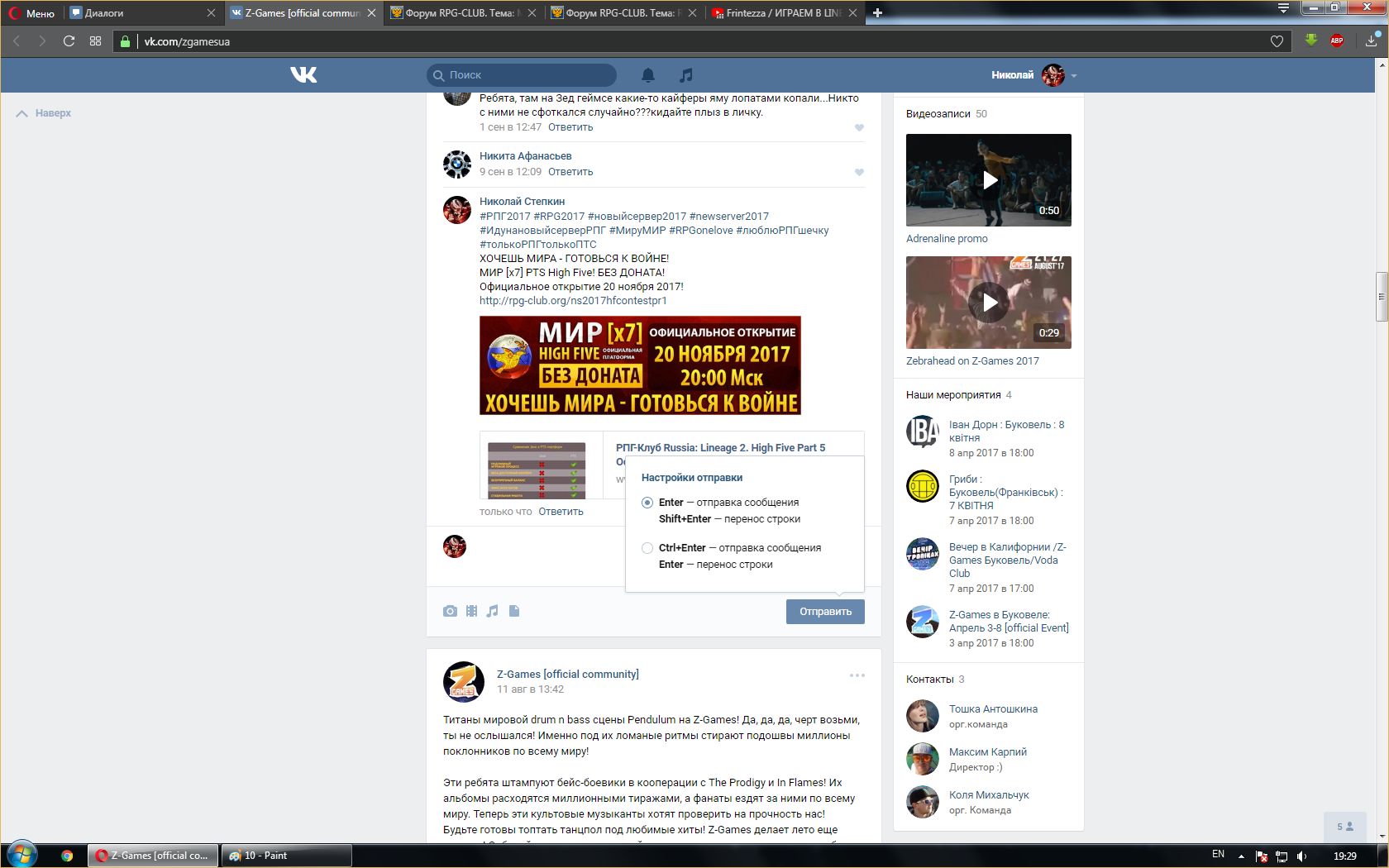1389x868 pixels.
Task: Open the browser downloads panel
Action: click(x=1372, y=41)
